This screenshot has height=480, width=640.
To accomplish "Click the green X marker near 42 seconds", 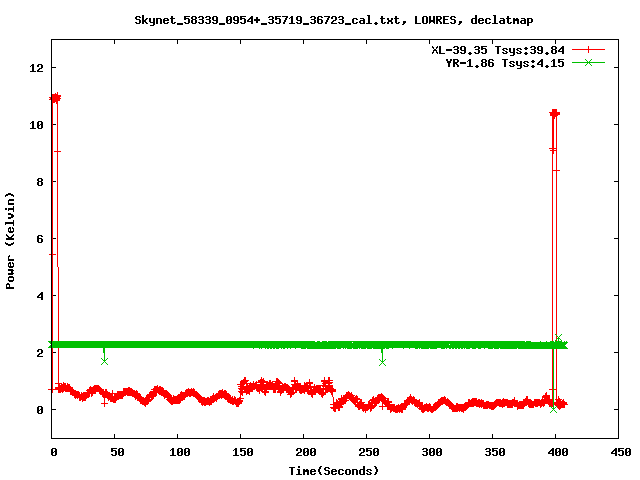I will pyautogui.click(x=104, y=361).
